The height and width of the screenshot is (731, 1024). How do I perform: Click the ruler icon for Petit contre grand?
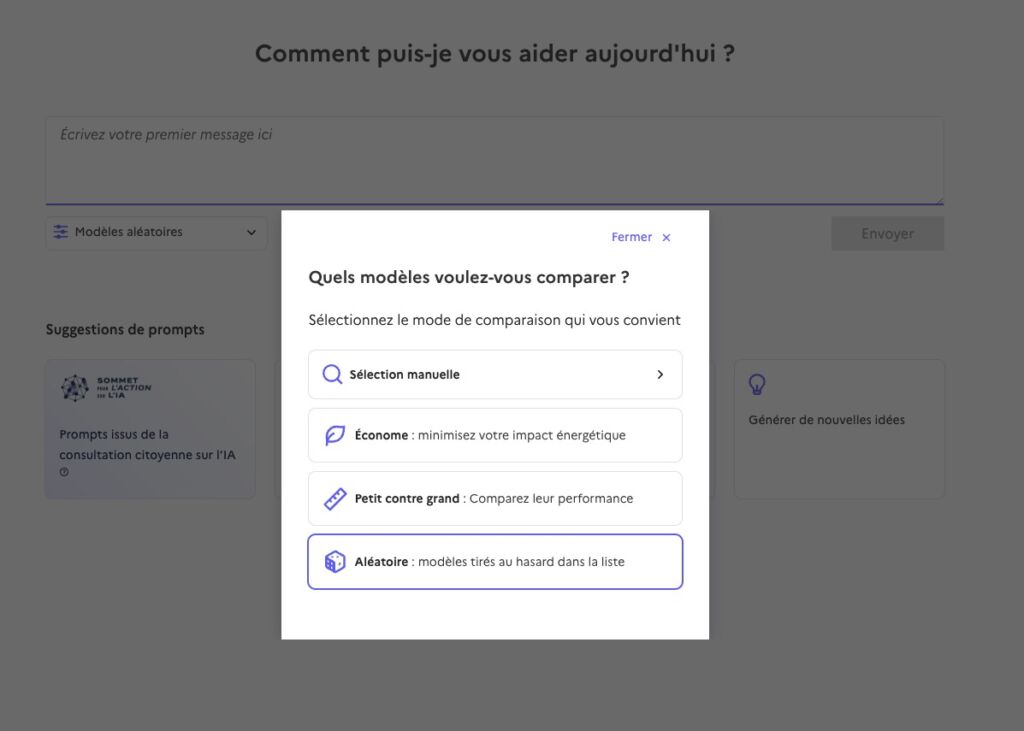point(335,499)
